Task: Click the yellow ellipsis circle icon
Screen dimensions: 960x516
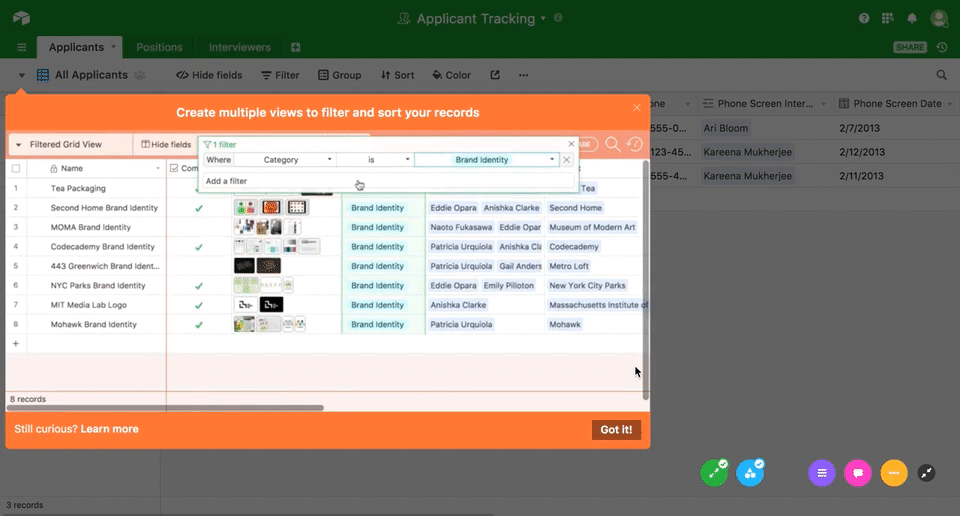Action: point(894,473)
